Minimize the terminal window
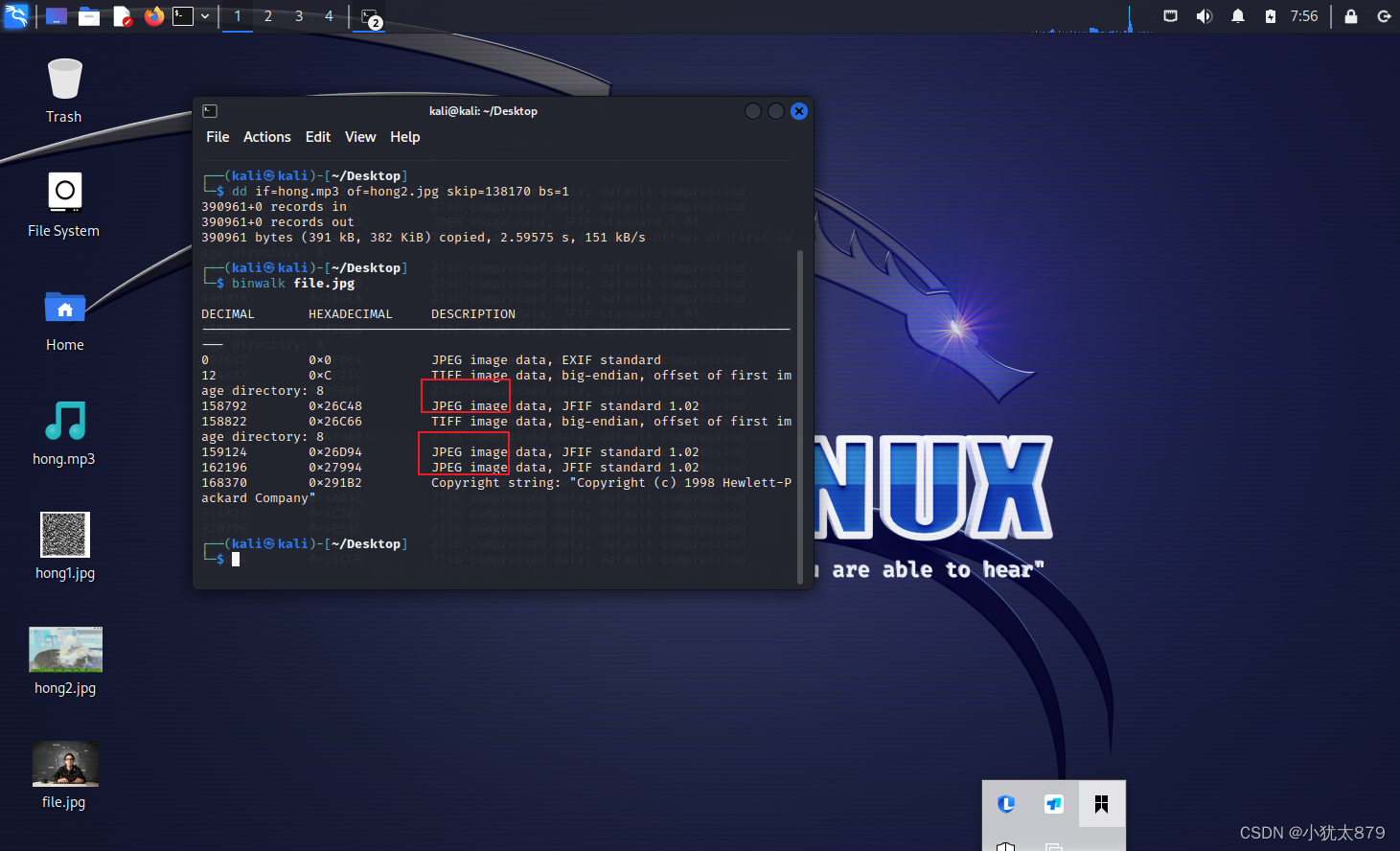Viewport: 1400px width, 851px height. [753, 111]
